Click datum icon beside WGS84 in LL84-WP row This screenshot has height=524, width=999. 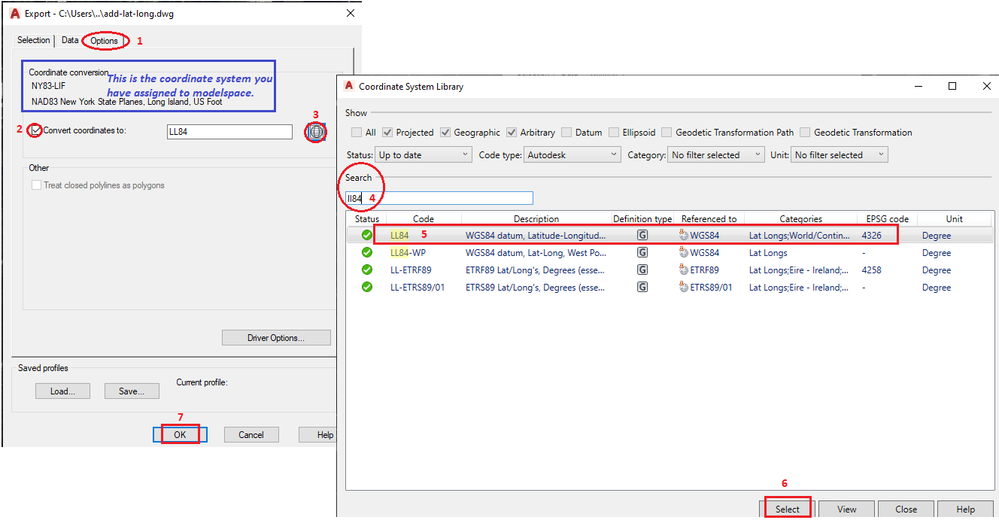684,252
